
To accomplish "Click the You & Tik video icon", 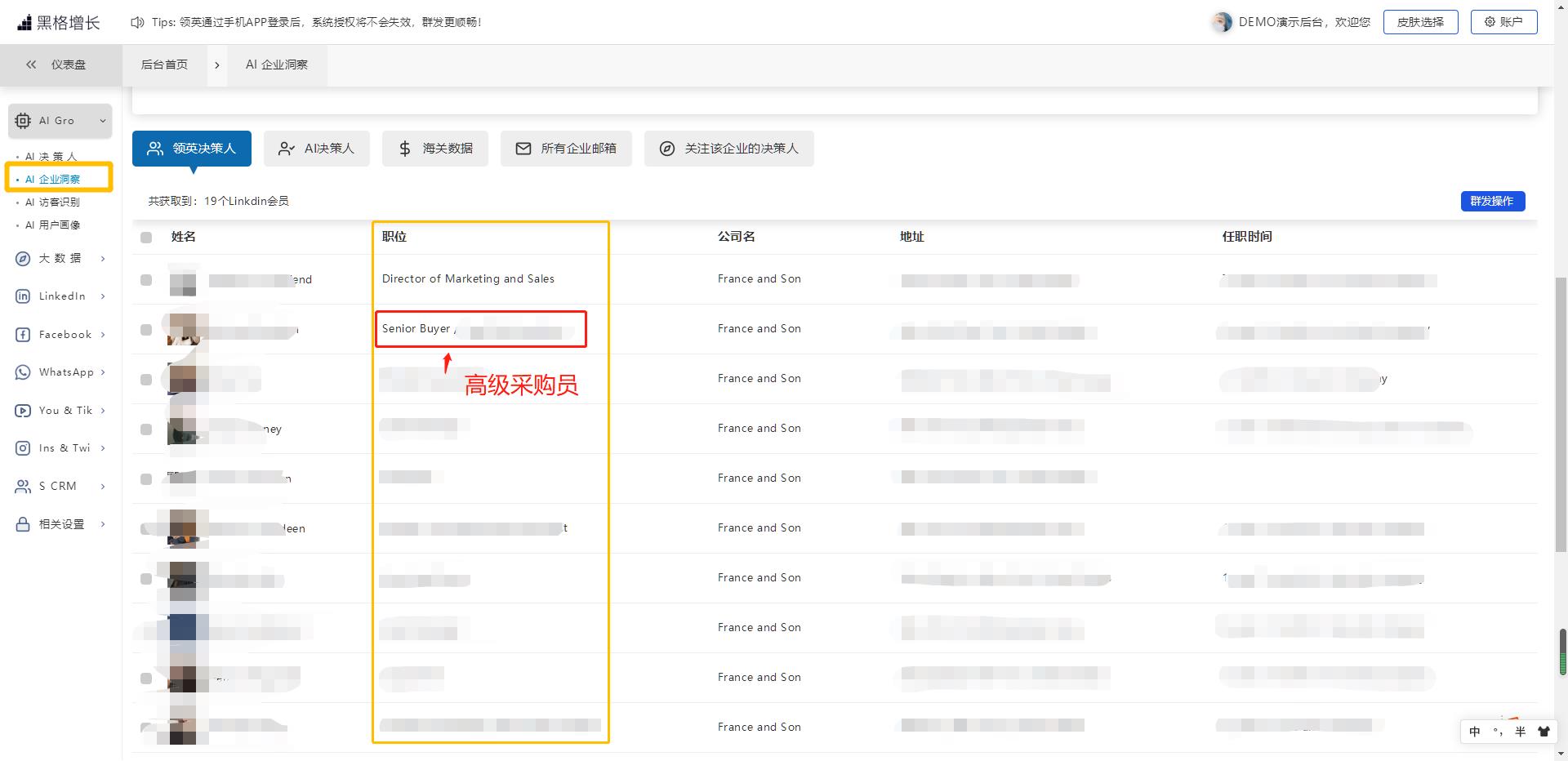I will (23, 411).
